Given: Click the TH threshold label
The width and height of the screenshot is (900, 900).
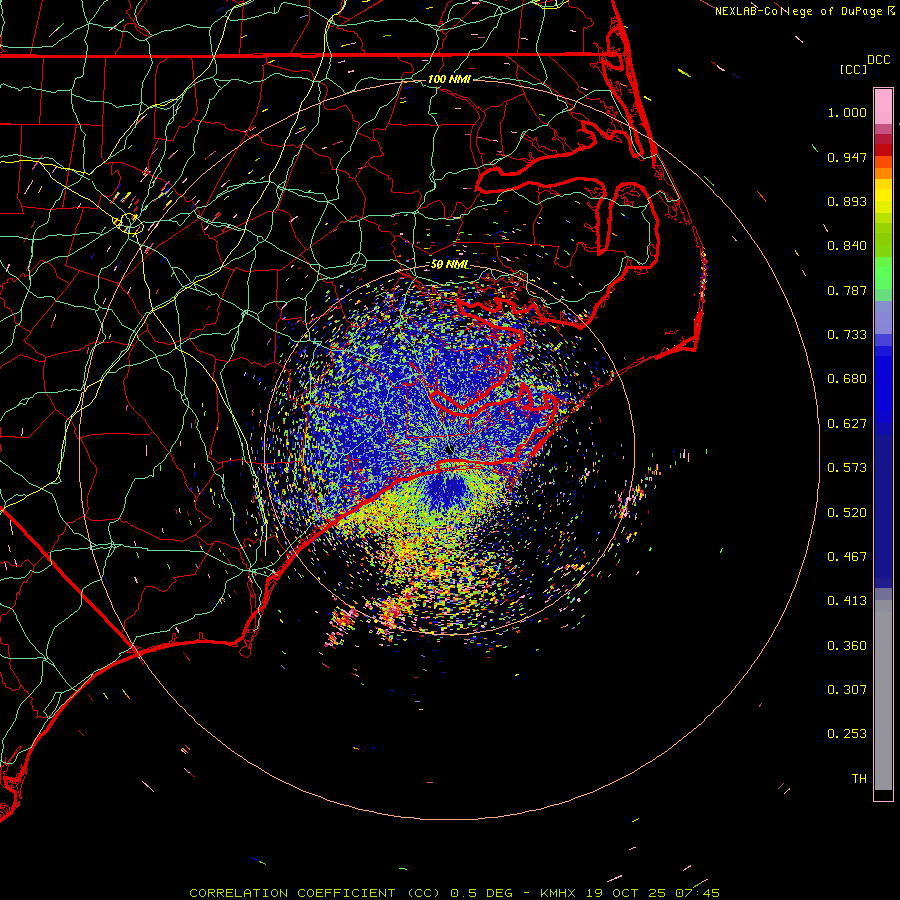Looking at the screenshot, I should click(x=859, y=779).
